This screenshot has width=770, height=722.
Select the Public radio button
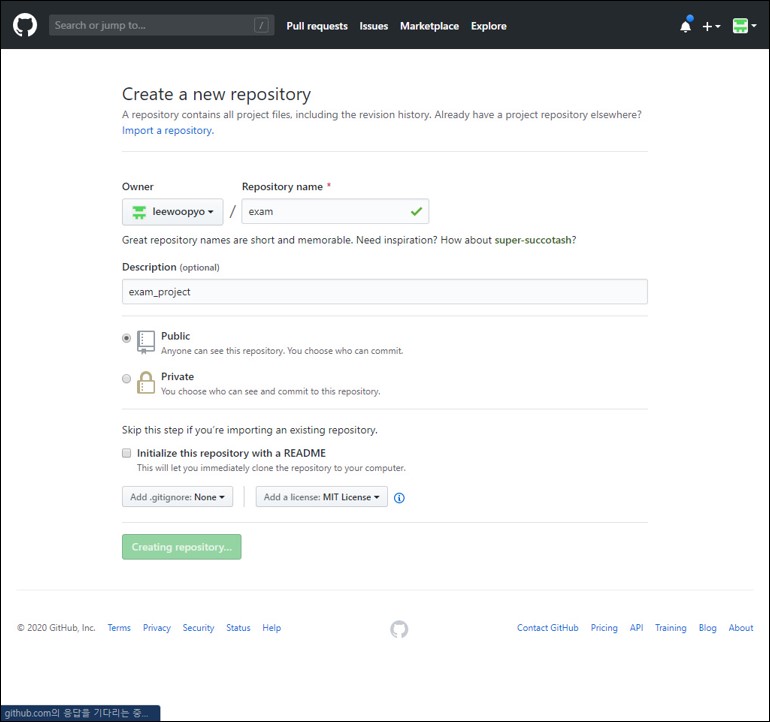(x=127, y=338)
